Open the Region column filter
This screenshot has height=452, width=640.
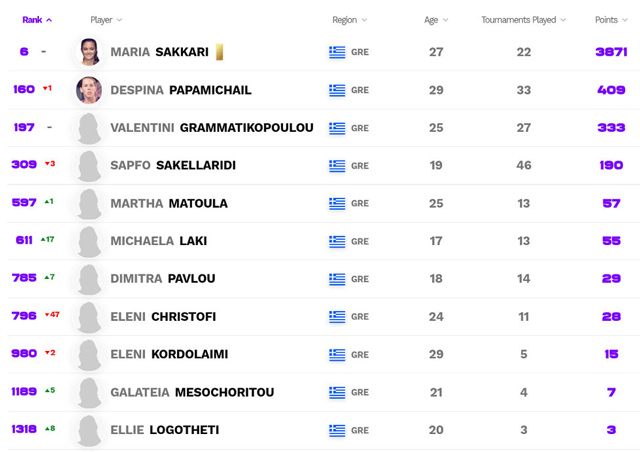350,20
